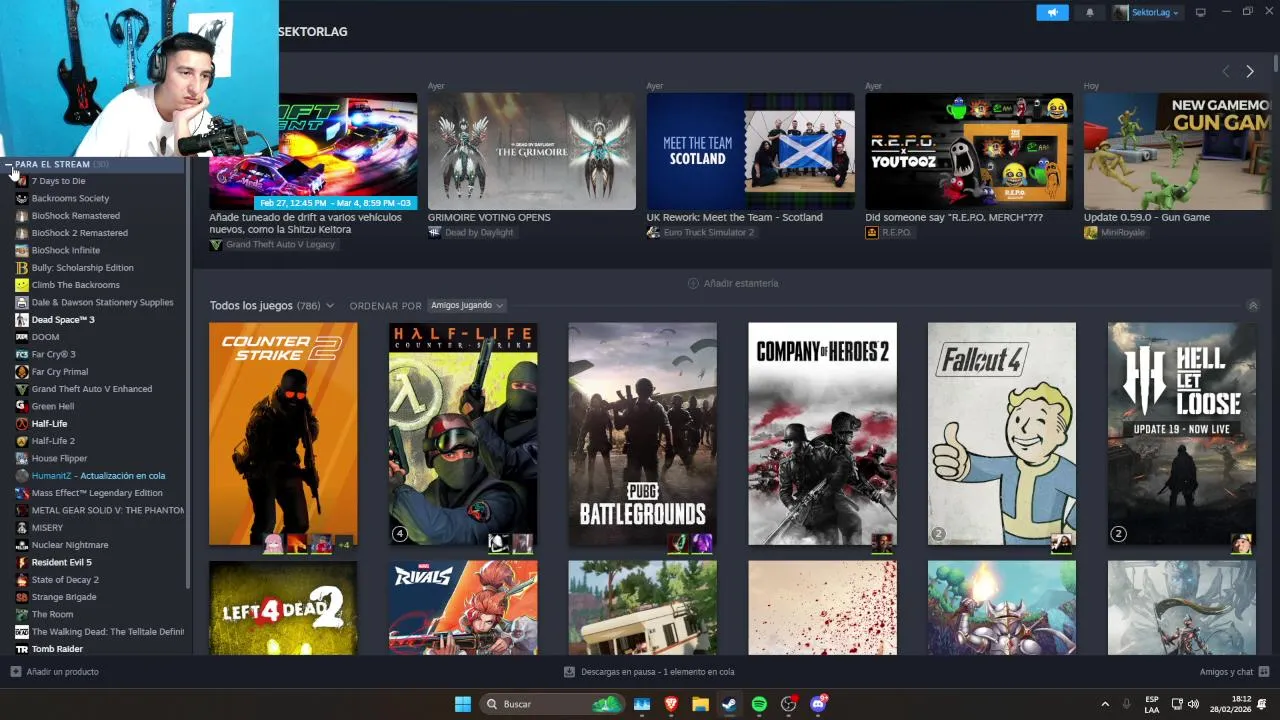
Task: Open the announcements megaphone button
Action: click(x=1052, y=12)
